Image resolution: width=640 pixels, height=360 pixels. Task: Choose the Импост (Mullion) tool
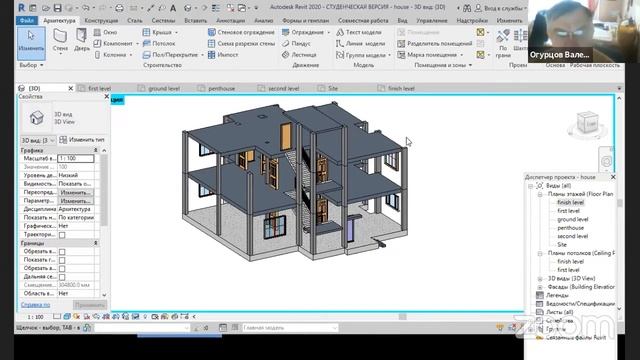click(x=223, y=55)
